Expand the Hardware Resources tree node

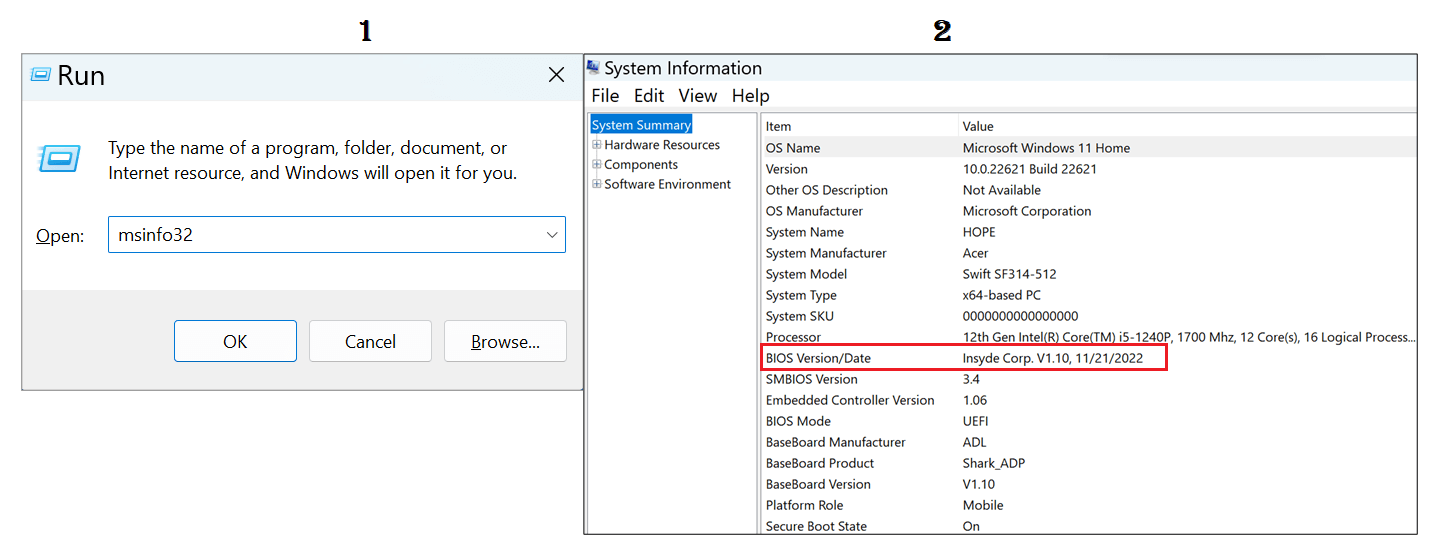[x=597, y=145]
